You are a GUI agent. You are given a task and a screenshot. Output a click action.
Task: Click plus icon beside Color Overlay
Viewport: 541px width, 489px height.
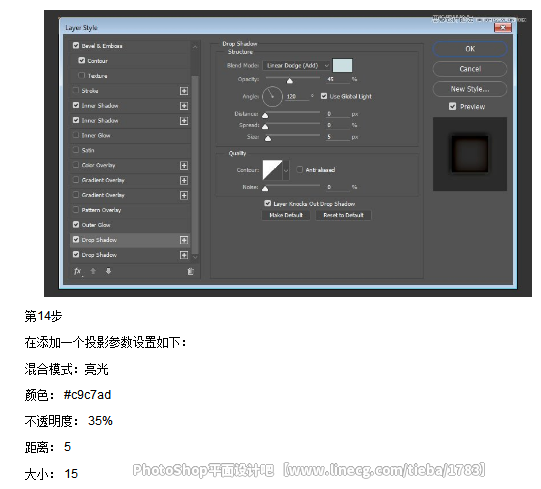click(184, 166)
